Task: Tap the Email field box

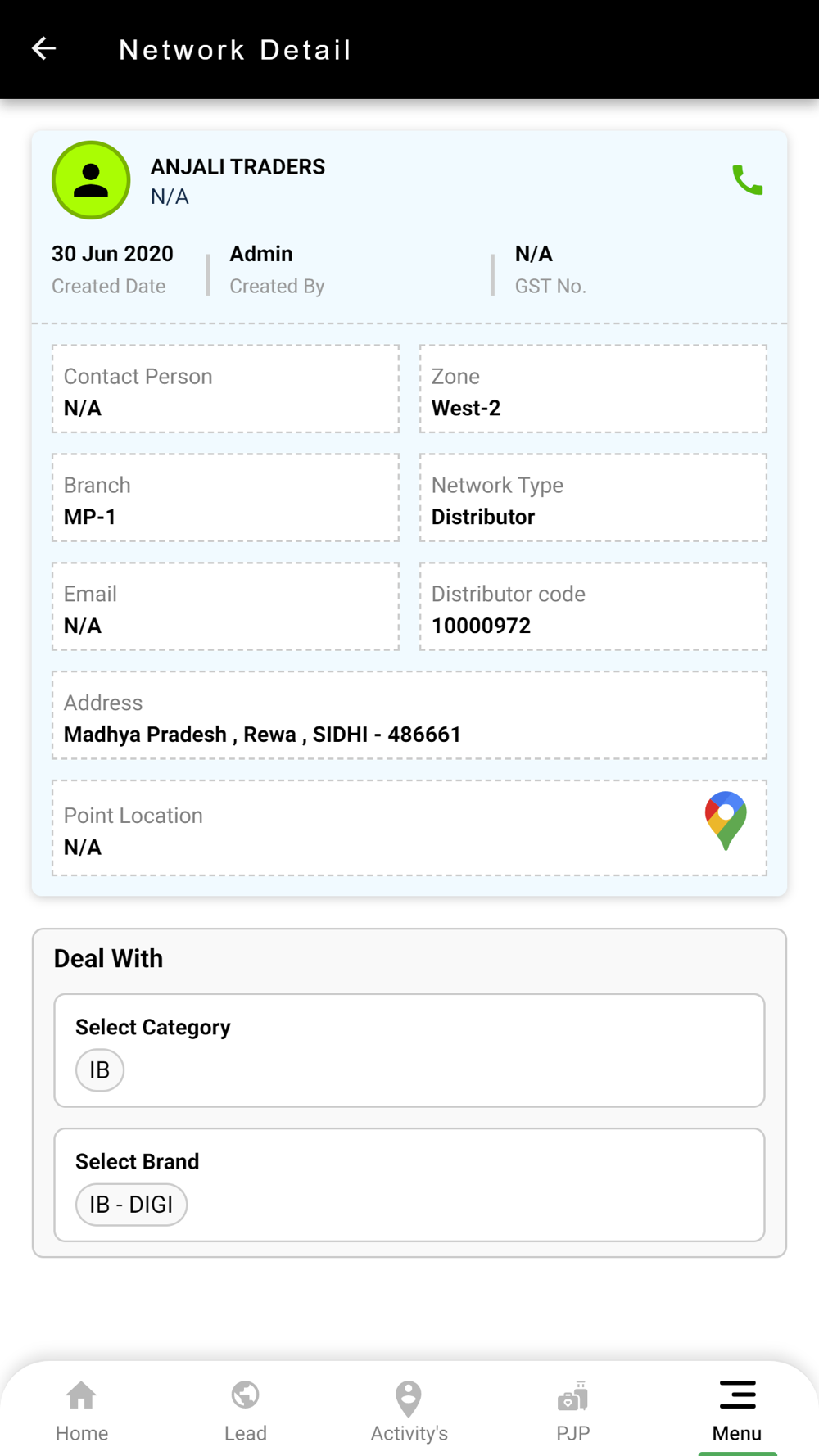Action: point(226,607)
